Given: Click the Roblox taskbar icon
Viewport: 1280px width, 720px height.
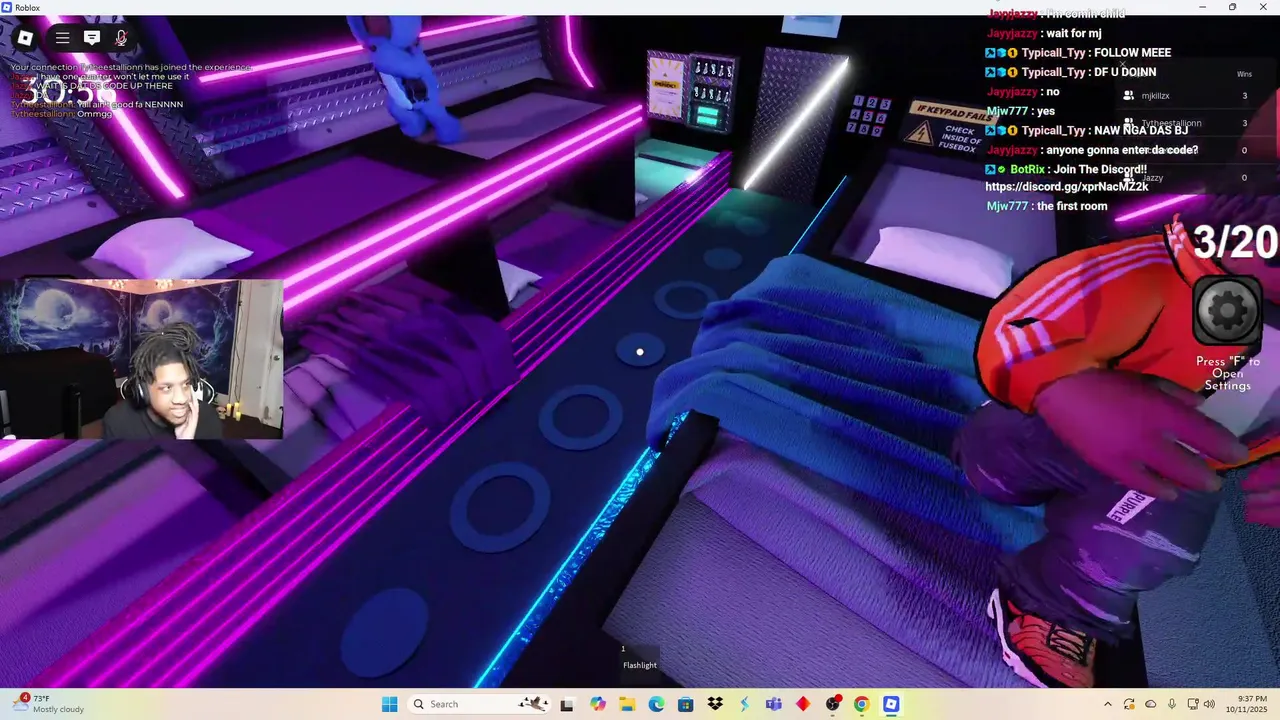Looking at the screenshot, I should click(x=891, y=704).
